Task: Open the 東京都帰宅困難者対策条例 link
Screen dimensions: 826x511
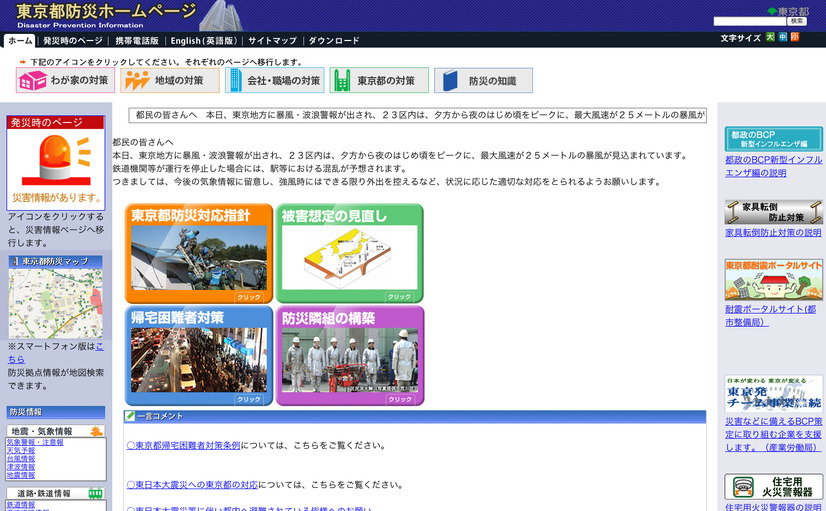Action: (183, 445)
